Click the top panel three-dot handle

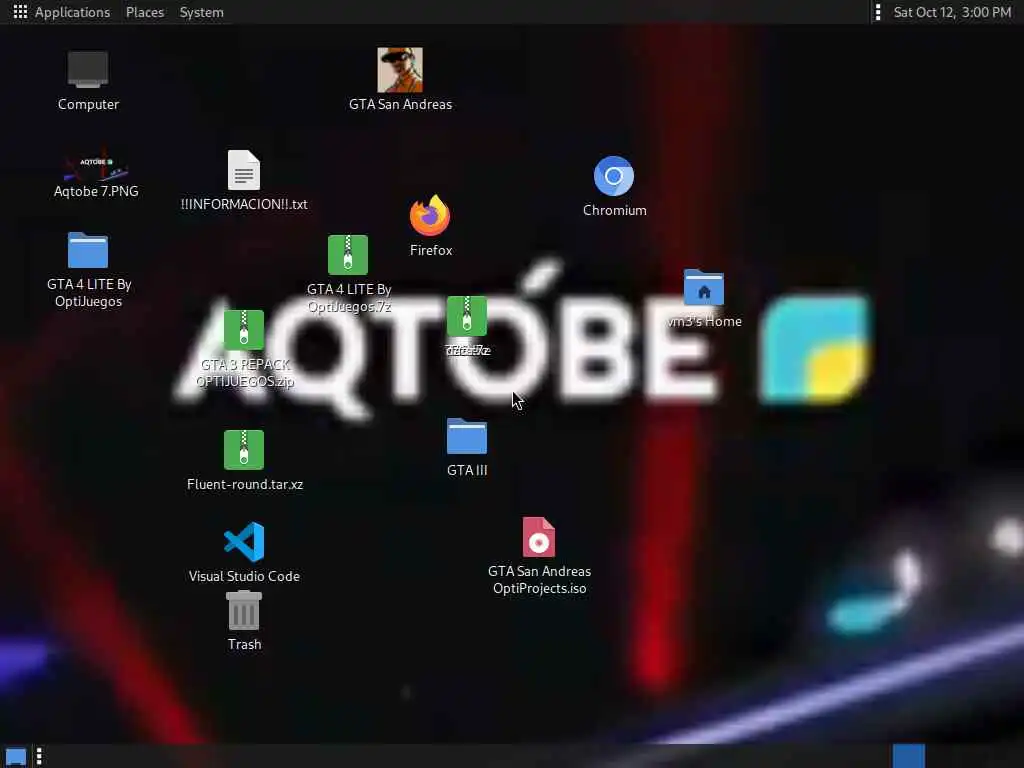(x=878, y=12)
